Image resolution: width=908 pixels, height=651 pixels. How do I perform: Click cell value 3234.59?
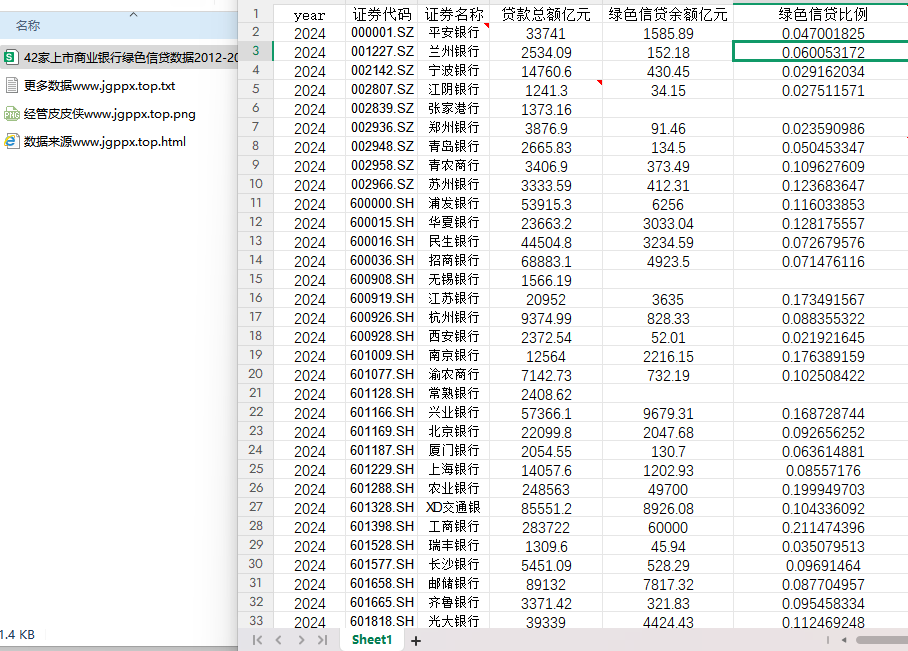[668, 242]
